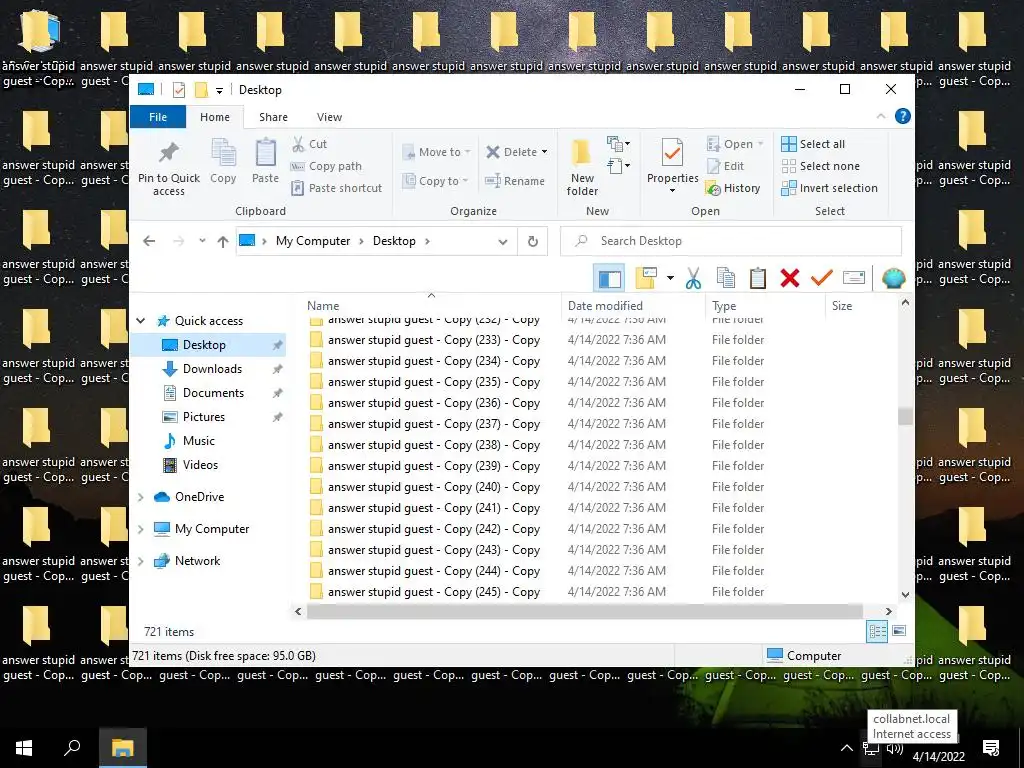The image size is (1024, 768).
Task: Switch to the Home ribbon tab
Action: (215, 117)
